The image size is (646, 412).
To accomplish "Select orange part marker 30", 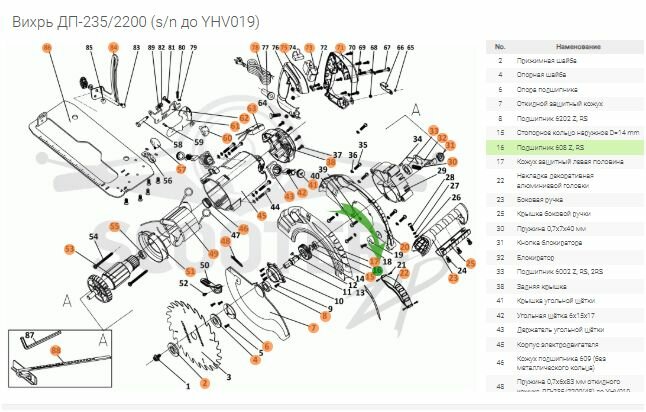I will [x=452, y=162].
